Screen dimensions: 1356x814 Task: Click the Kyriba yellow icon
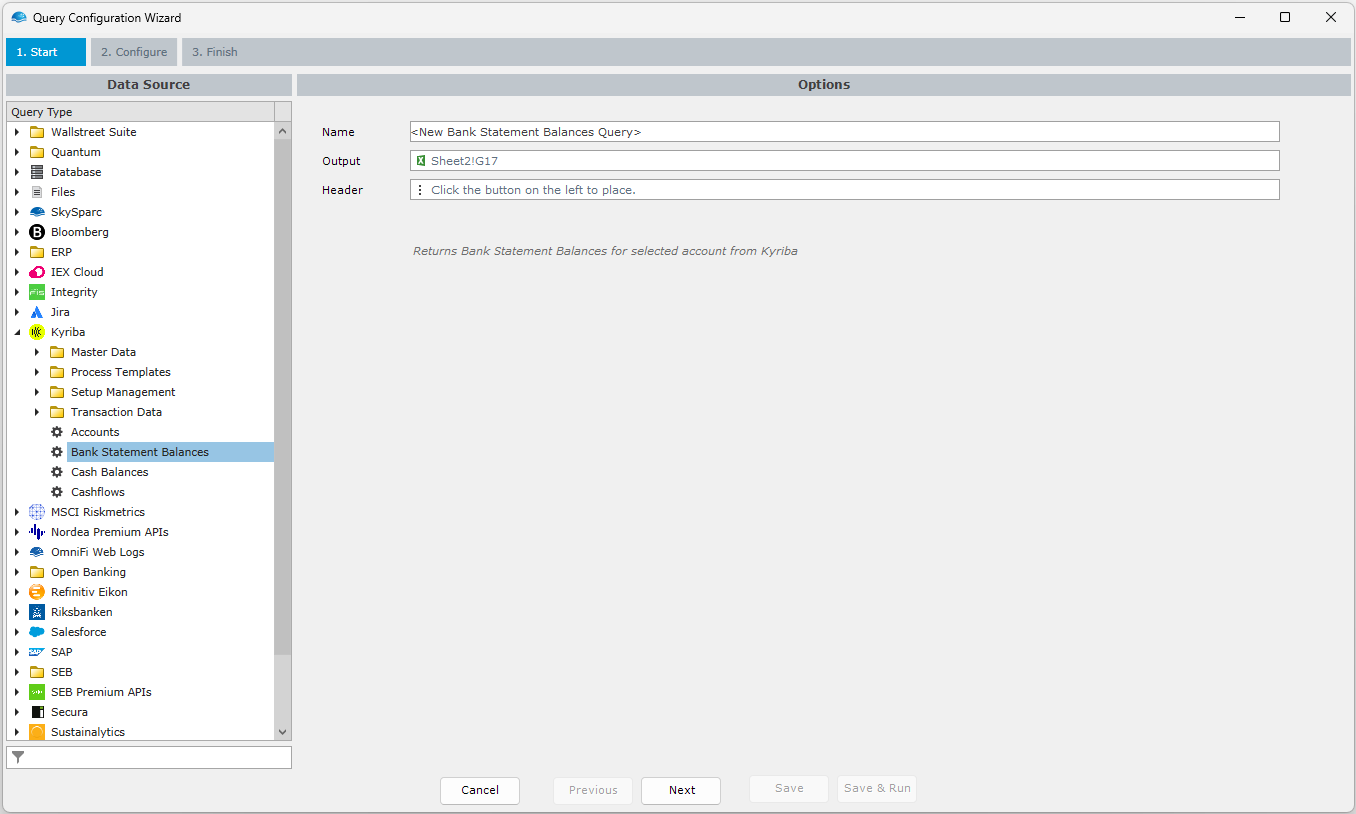37,332
